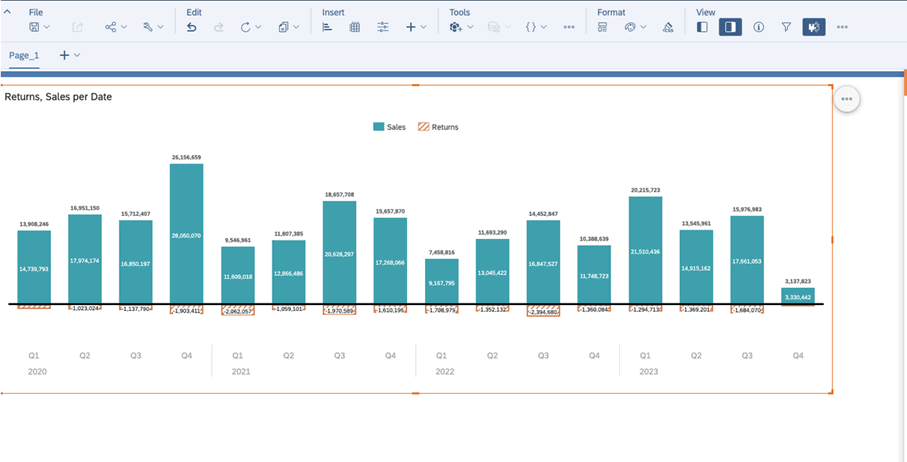Open the filter funnel icon in View
The width and height of the screenshot is (907, 462).
(x=786, y=27)
